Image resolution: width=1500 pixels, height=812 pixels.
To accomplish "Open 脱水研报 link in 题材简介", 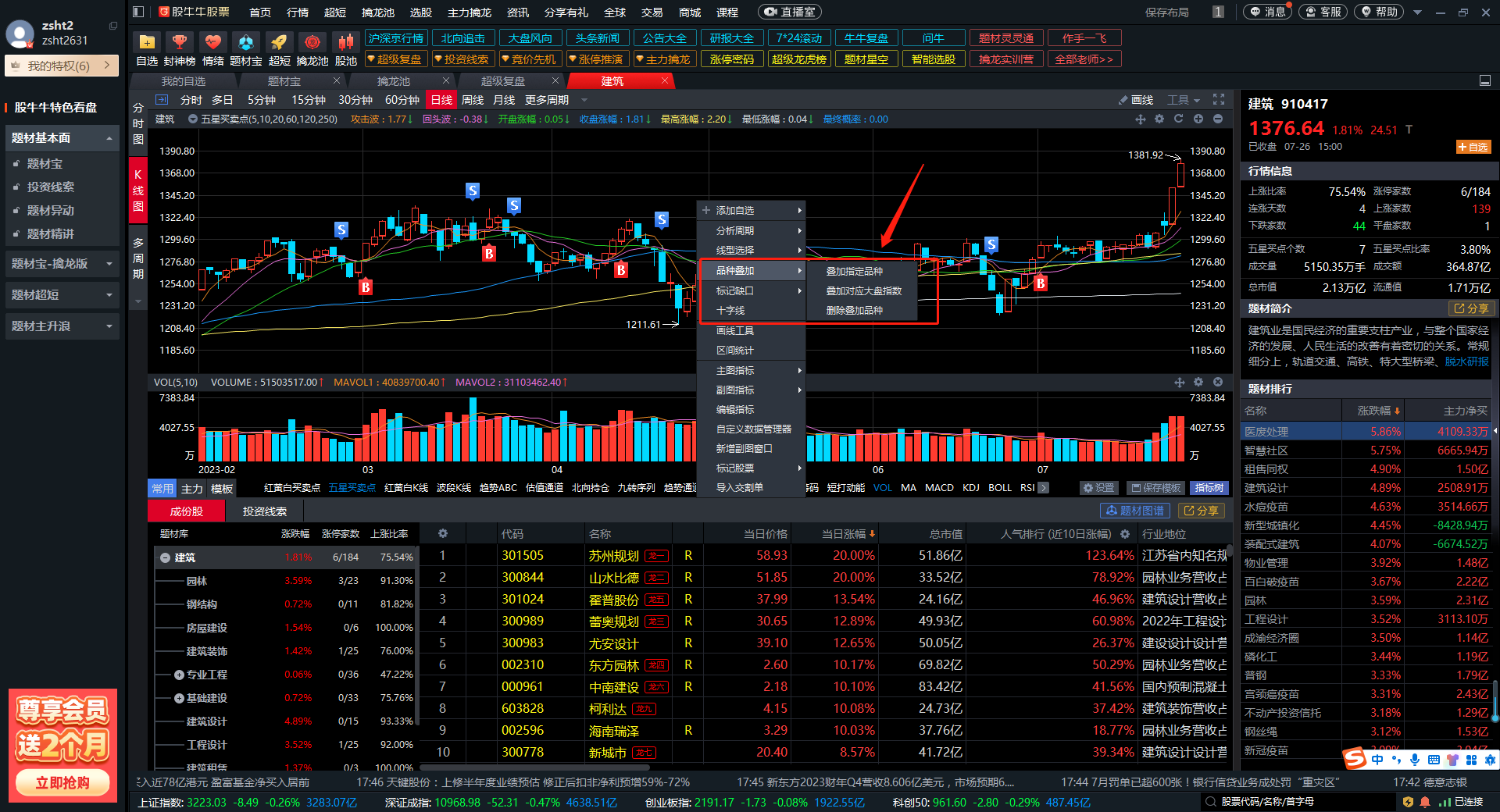I will [x=1466, y=361].
